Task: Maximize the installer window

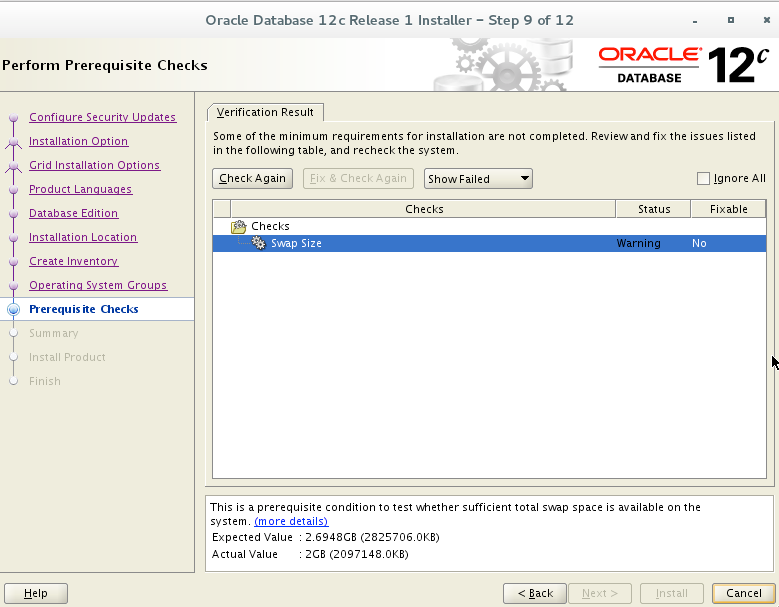Action: coord(731,20)
